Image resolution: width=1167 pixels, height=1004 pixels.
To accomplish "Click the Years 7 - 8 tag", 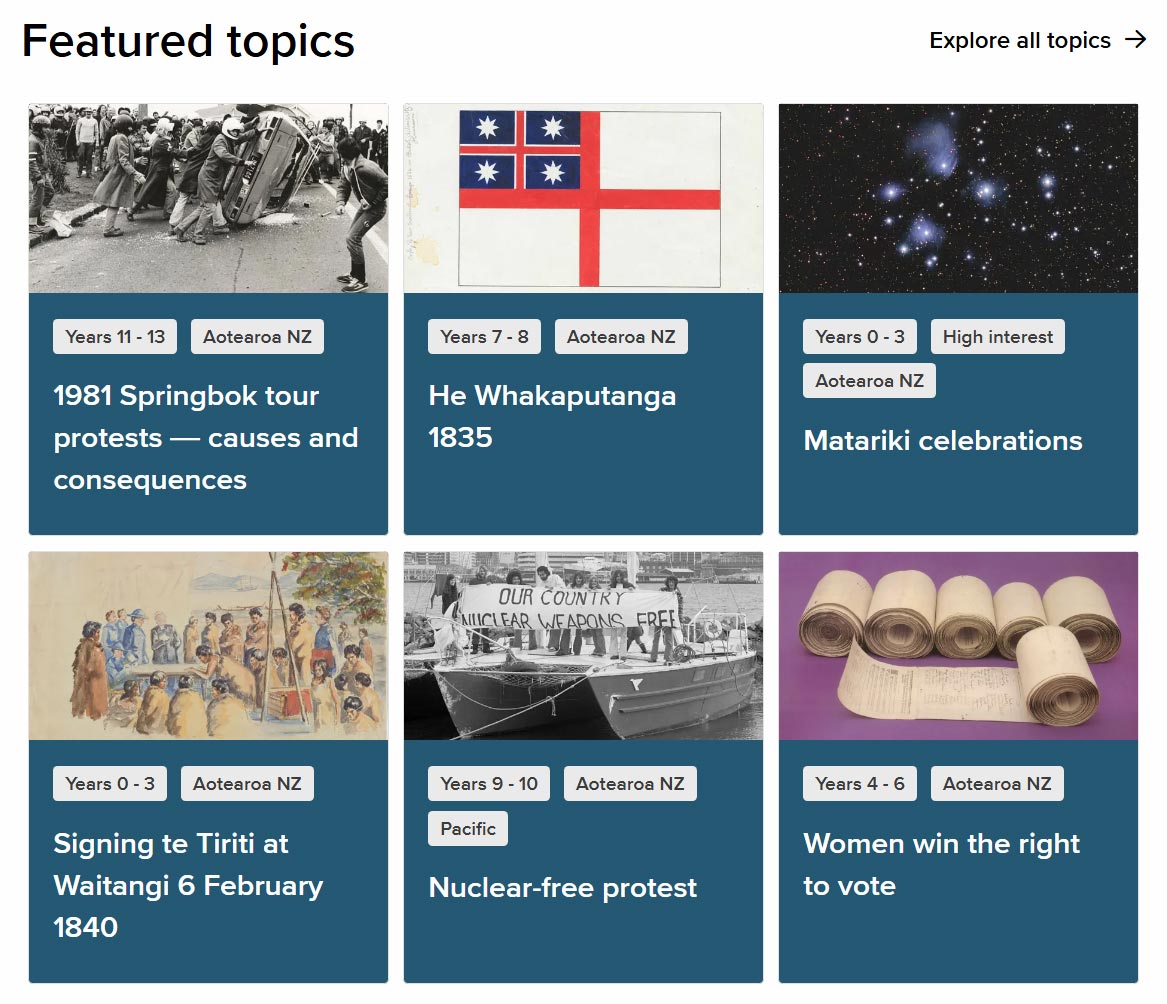I will coord(484,337).
